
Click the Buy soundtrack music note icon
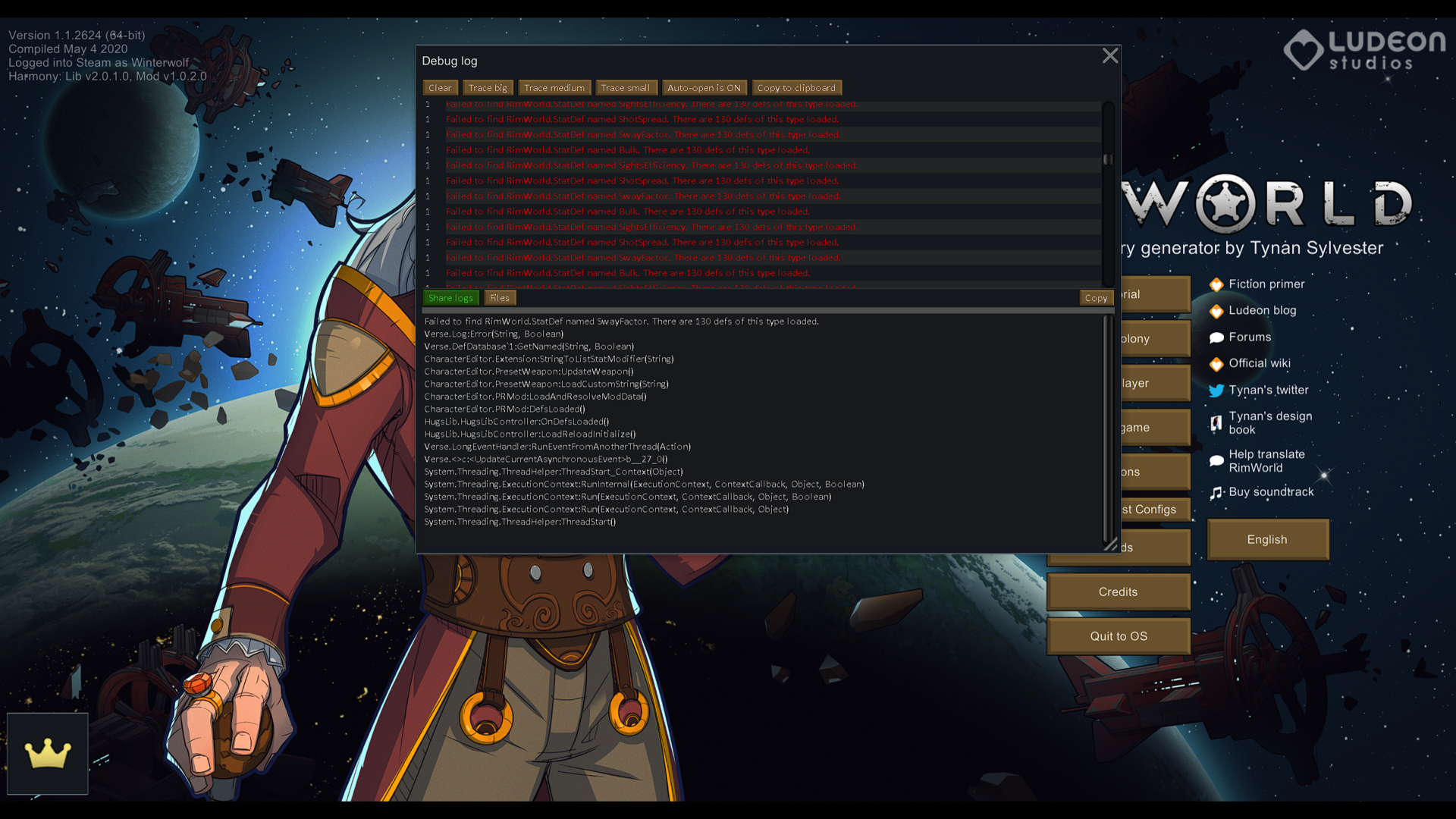click(x=1216, y=493)
